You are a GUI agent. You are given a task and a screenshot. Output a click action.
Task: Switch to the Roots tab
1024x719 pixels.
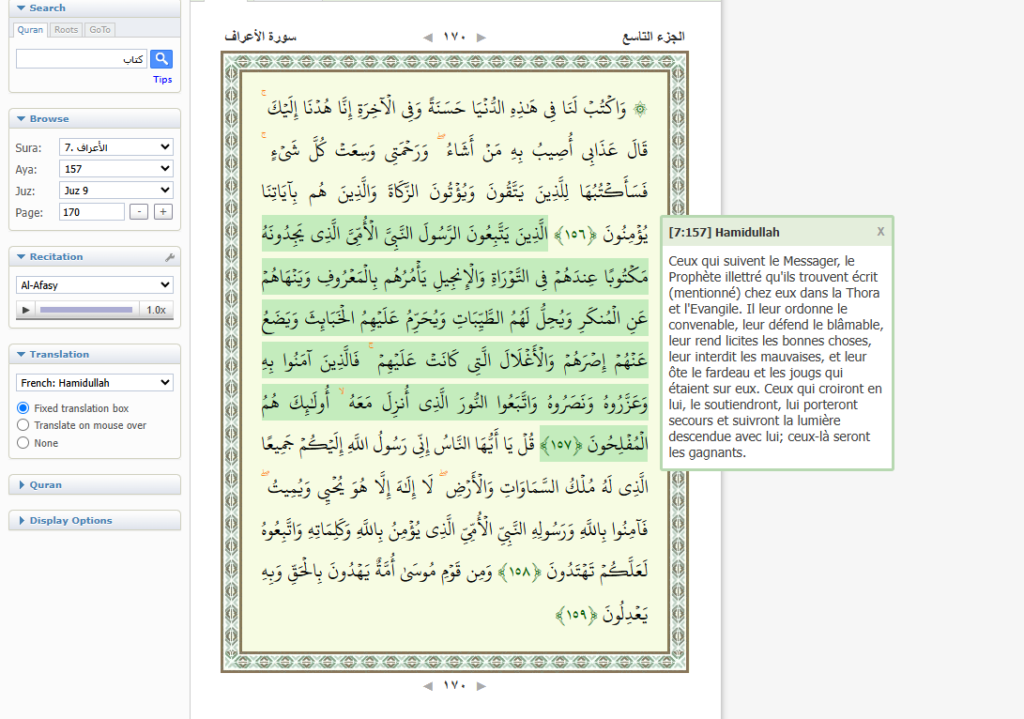pyautogui.click(x=66, y=29)
